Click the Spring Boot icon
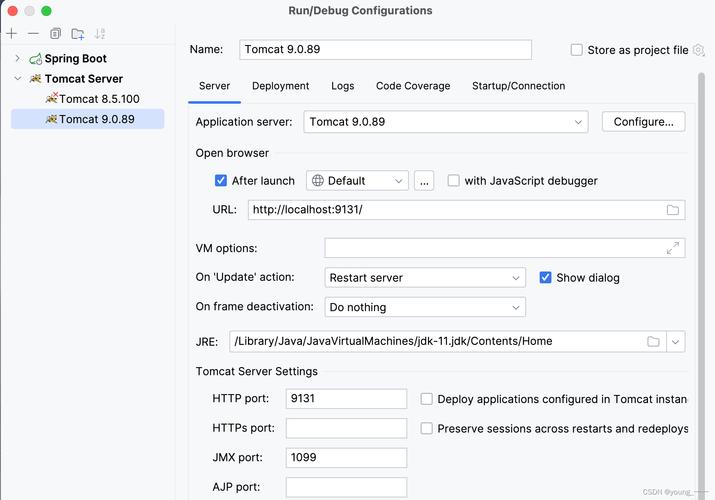The image size is (715, 500). pyautogui.click(x=35, y=59)
